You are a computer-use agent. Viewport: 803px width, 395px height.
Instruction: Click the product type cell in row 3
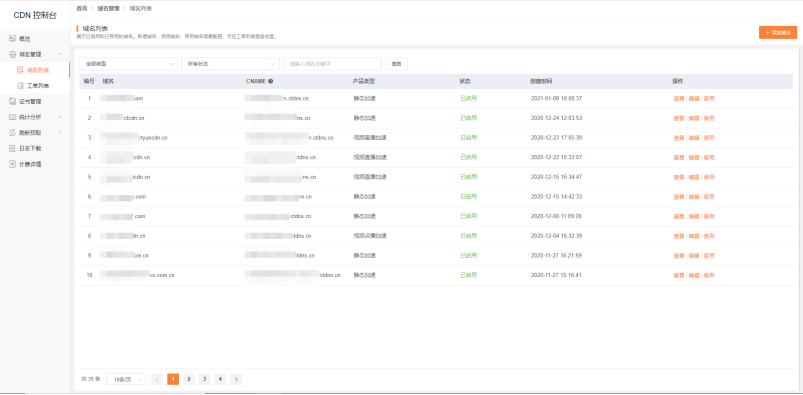coord(370,138)
